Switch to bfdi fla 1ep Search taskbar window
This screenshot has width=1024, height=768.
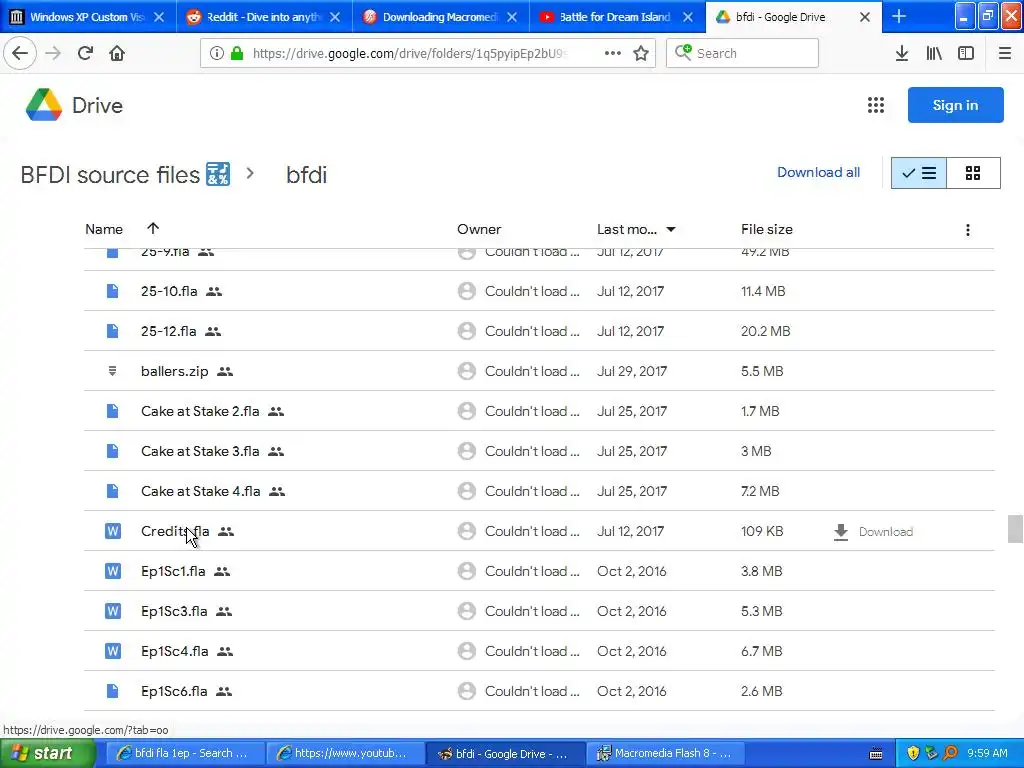[186, 753]
